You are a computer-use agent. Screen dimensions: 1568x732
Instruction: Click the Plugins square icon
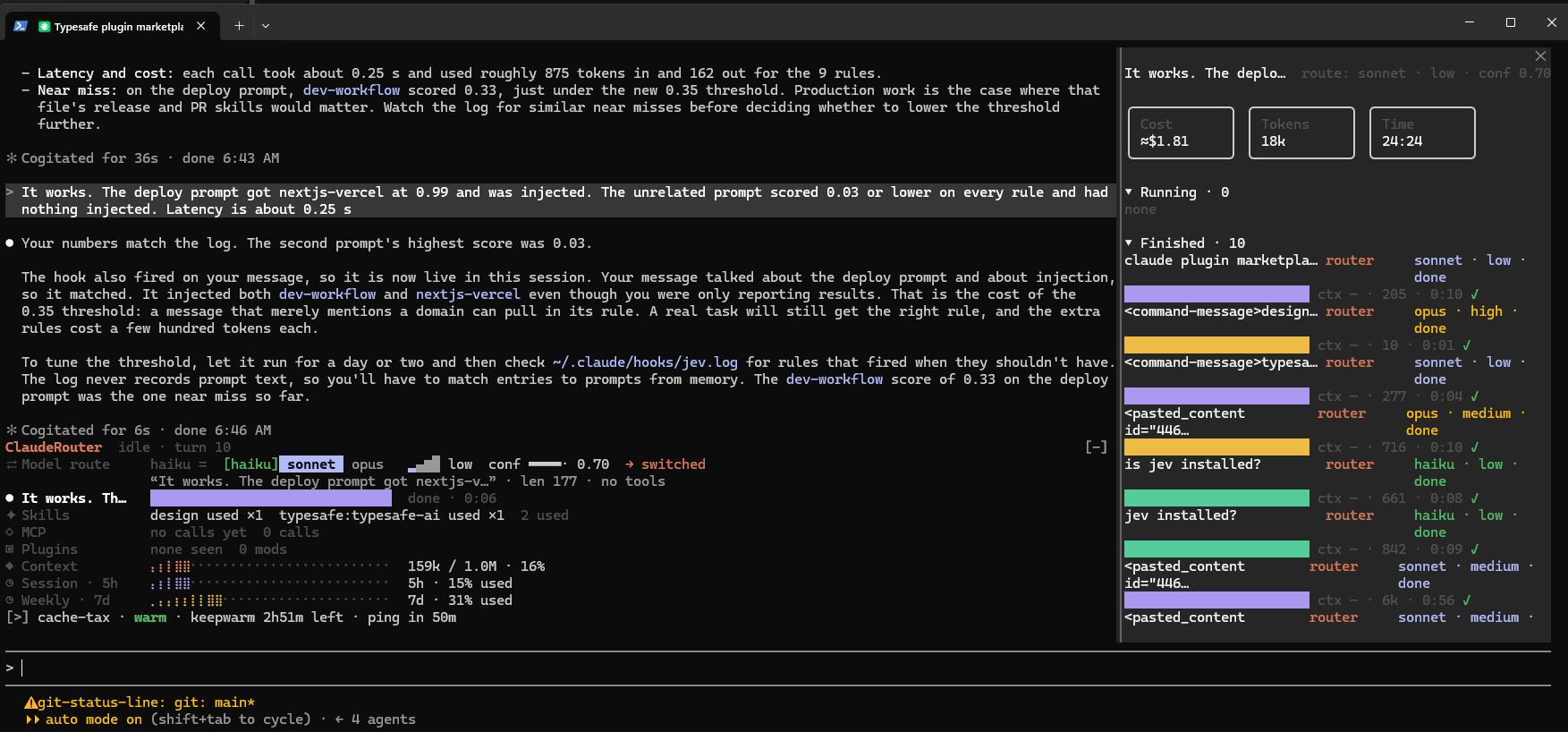click(10, 549)
